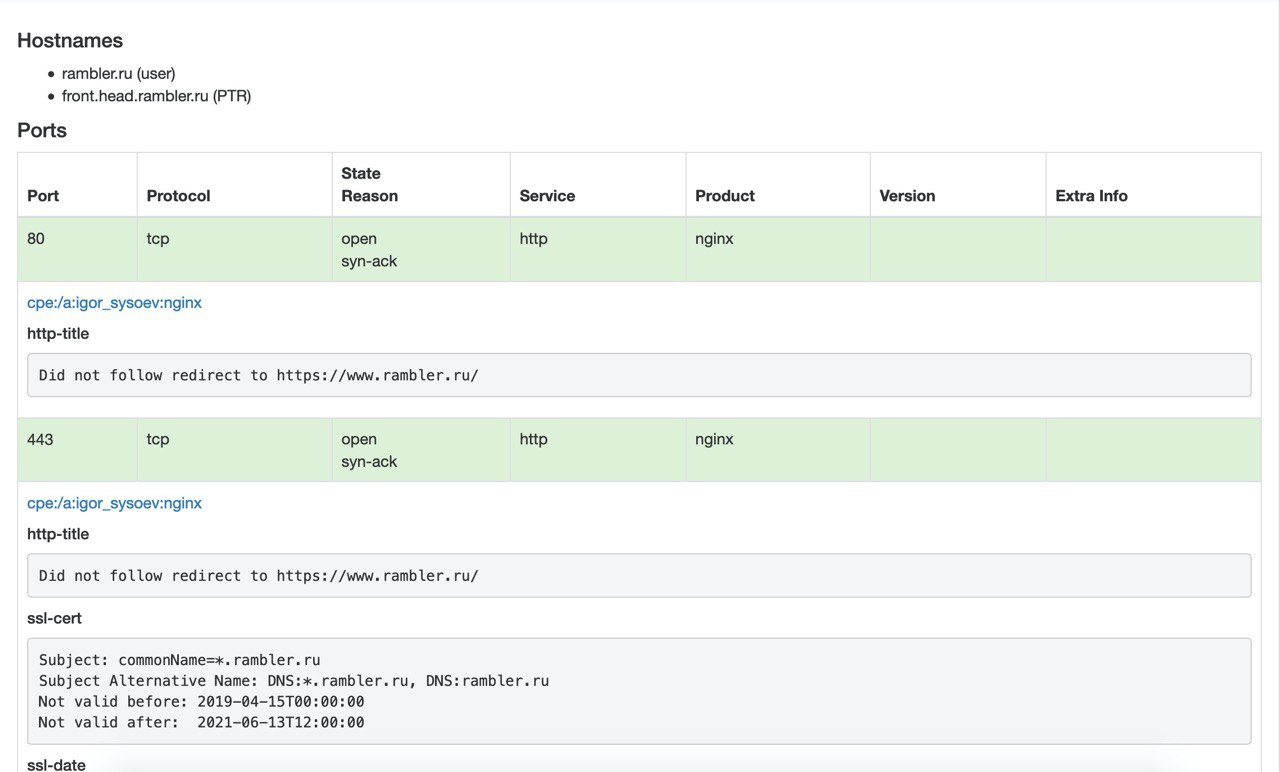Open the cpe:/a:igor_sysoev:nginx link under port 443
1280x772 pixels.
click(114, 503)
